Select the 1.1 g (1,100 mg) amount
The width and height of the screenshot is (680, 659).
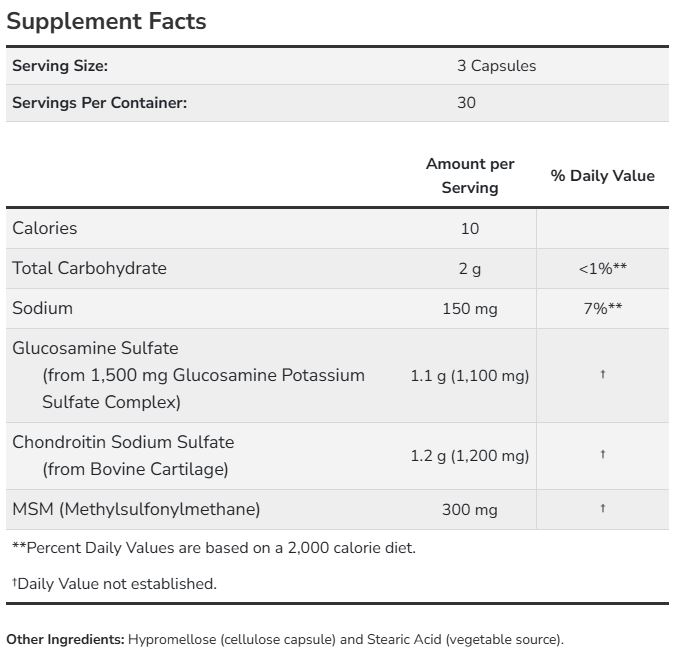pyautogui.click(x=470, y=376)
